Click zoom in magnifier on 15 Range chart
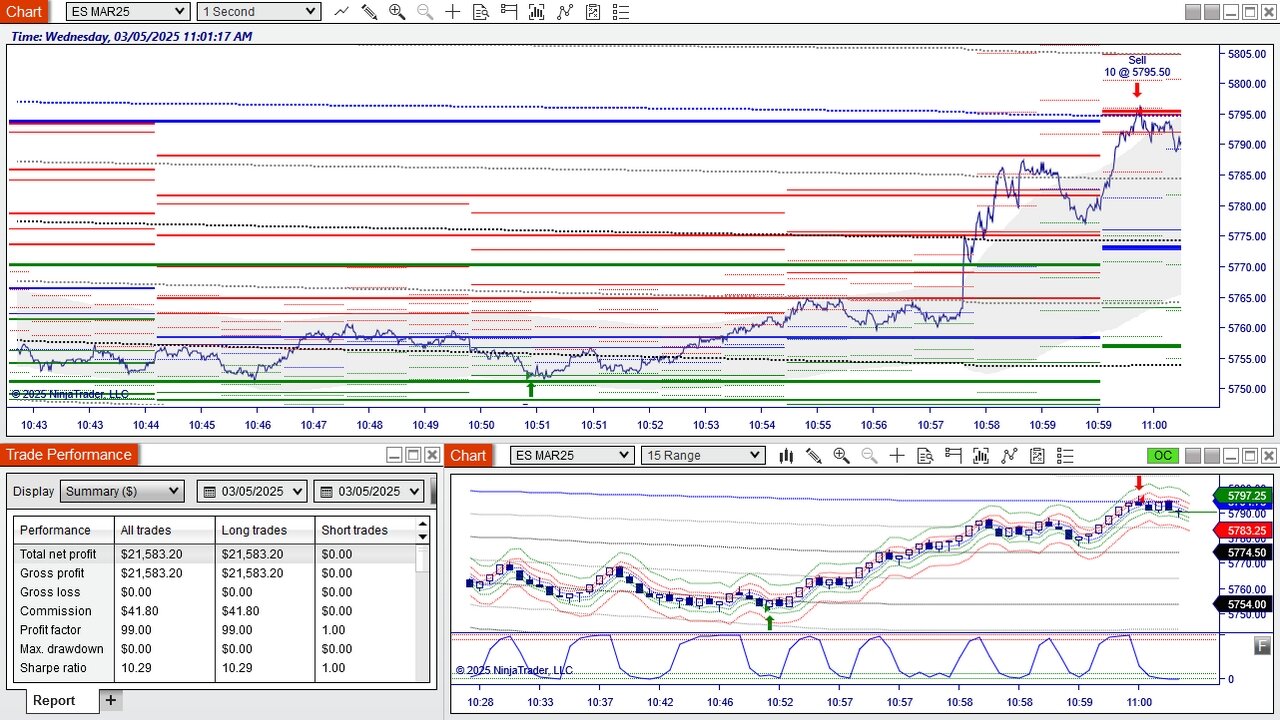 (841, 456)
